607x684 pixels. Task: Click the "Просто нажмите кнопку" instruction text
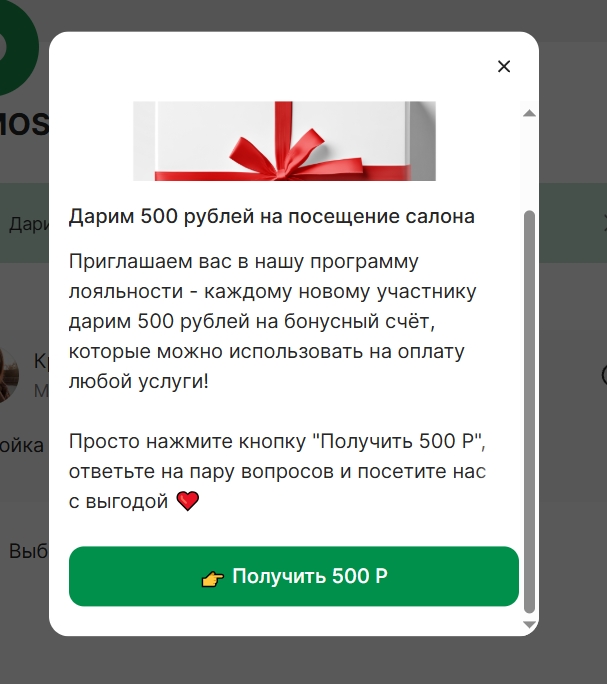point(277,471)
